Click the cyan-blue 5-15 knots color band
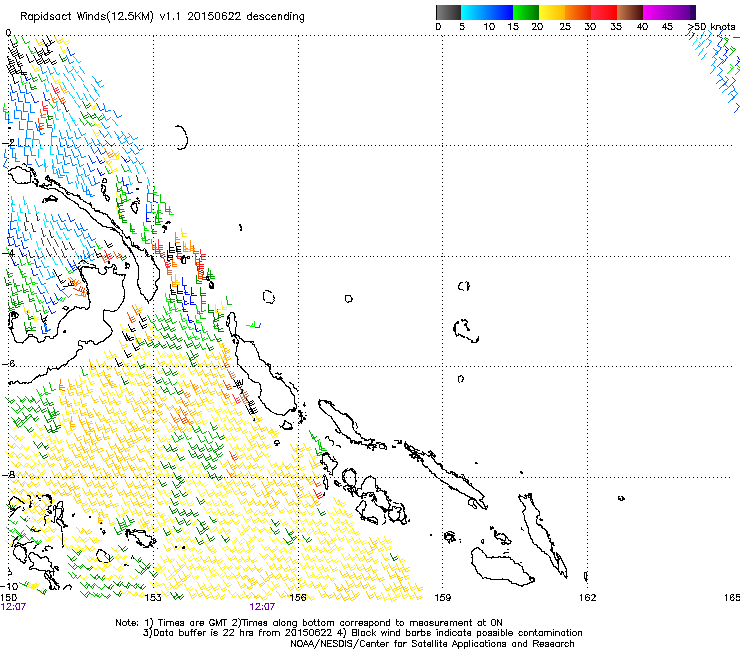Image resolution: width=740 pixels, height=650 pixels. pyautogui.click(x=487, y=12)
